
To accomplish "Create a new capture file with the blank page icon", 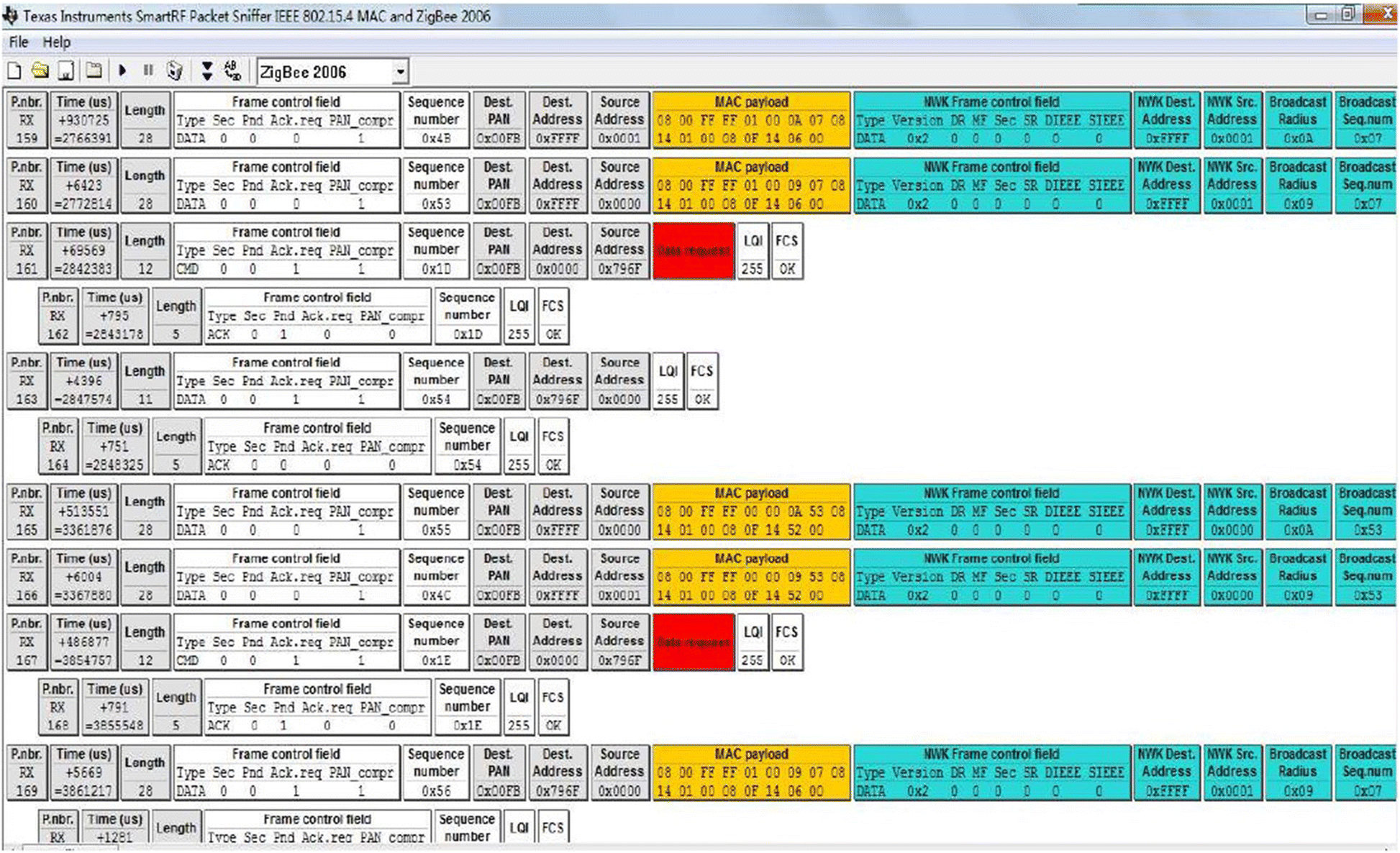I will coord(14,71).
